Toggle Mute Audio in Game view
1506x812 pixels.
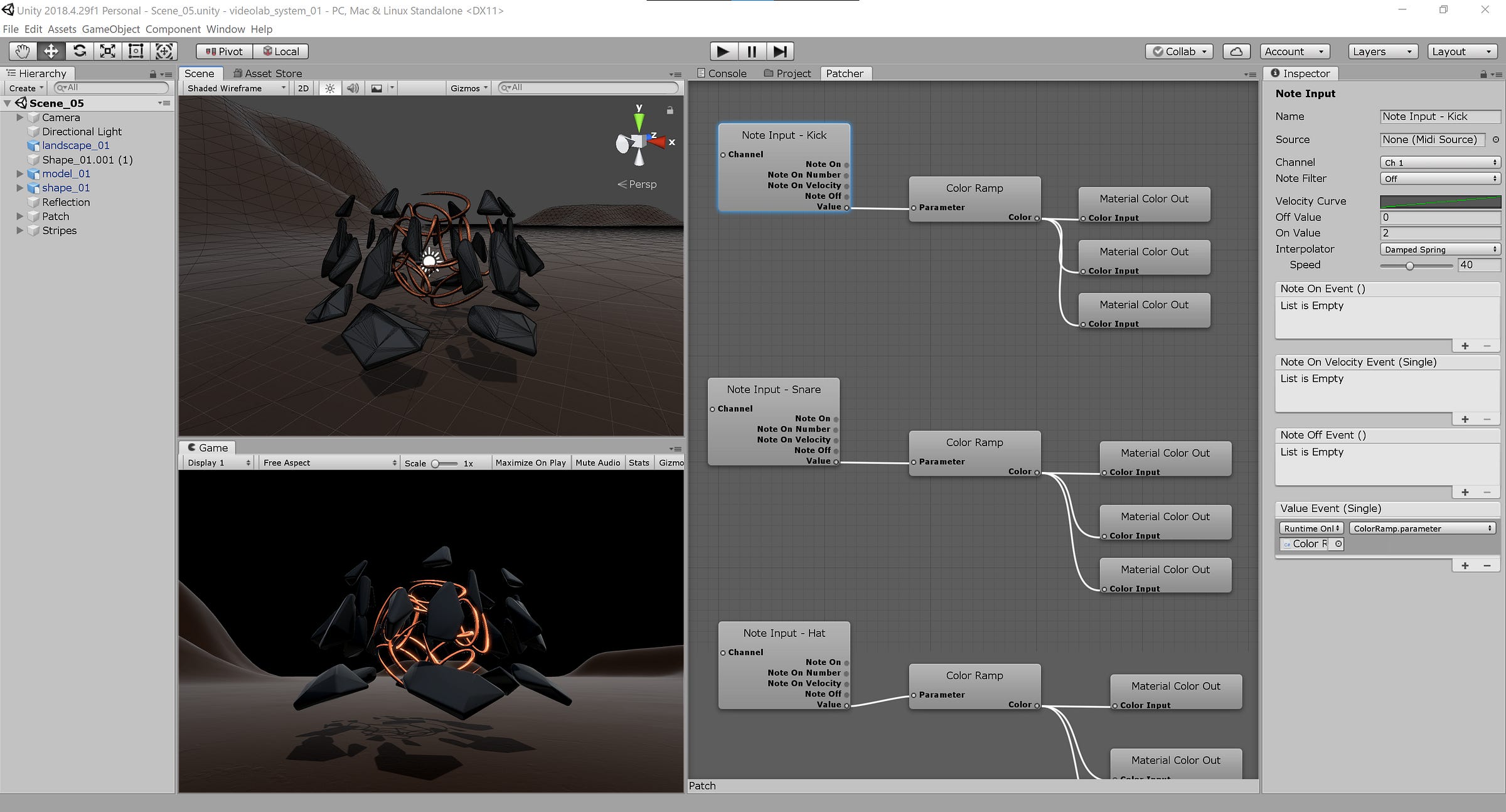click(597, 462)
